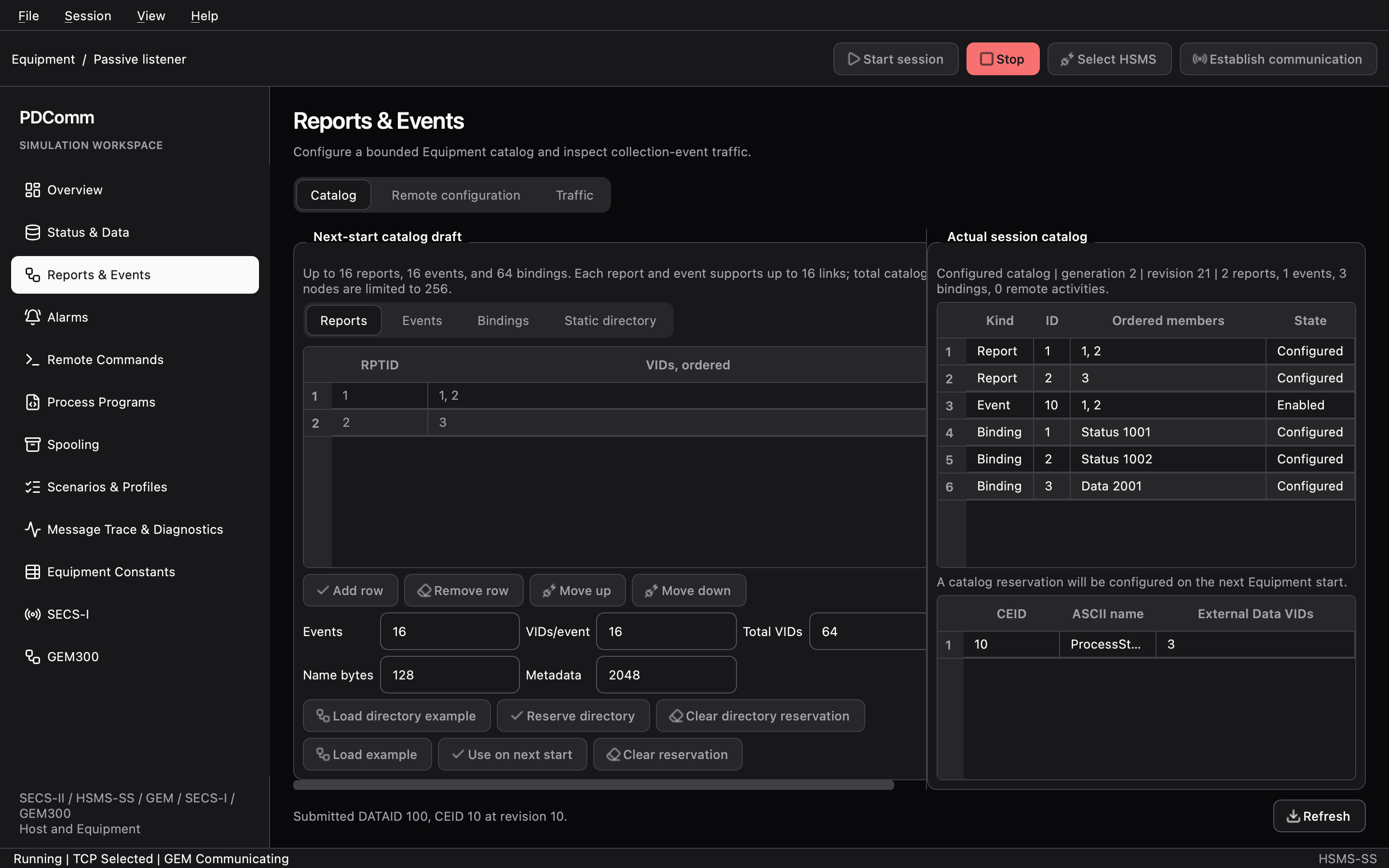Click the Remove row button
Viewport: 1389px width, 868px height.
[x=463, y=591]
